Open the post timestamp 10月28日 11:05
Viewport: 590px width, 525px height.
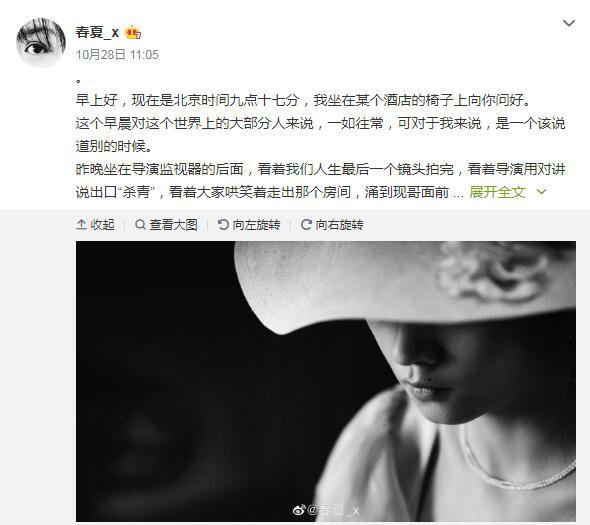click(117, 55)
